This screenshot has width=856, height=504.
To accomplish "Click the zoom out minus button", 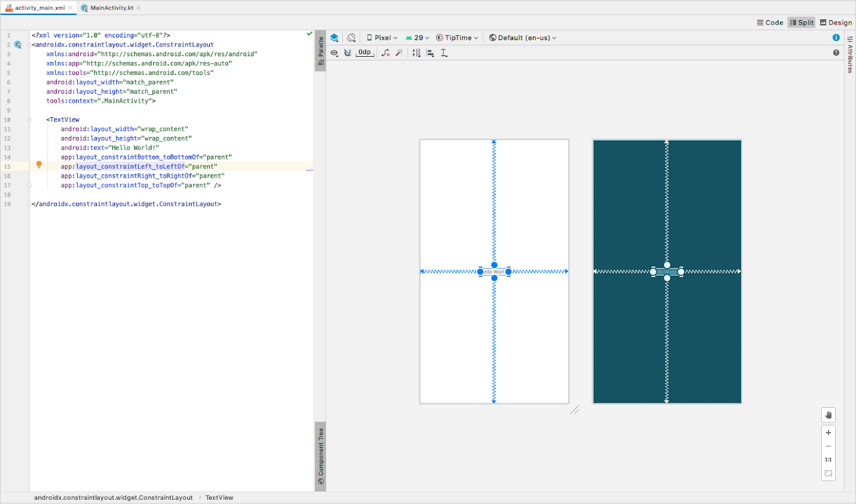I will (828, 446).
